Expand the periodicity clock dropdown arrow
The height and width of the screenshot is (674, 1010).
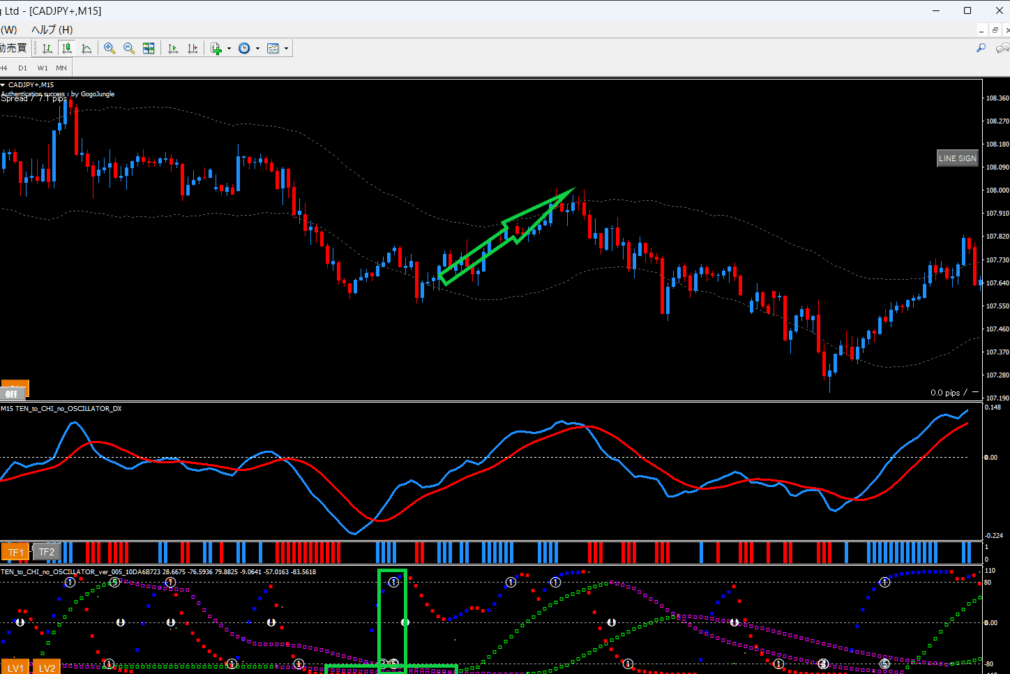pos(257,48)
